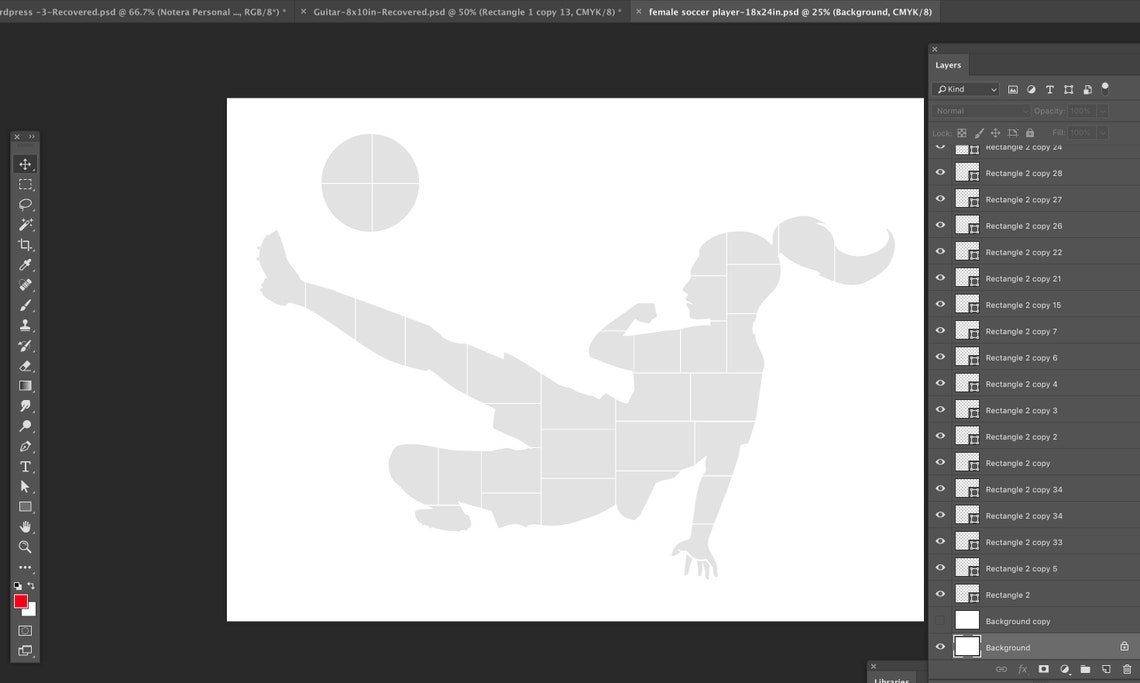Click the Delete layer trash button
Screen dimensions: 1140x683
pos(1127,668)
